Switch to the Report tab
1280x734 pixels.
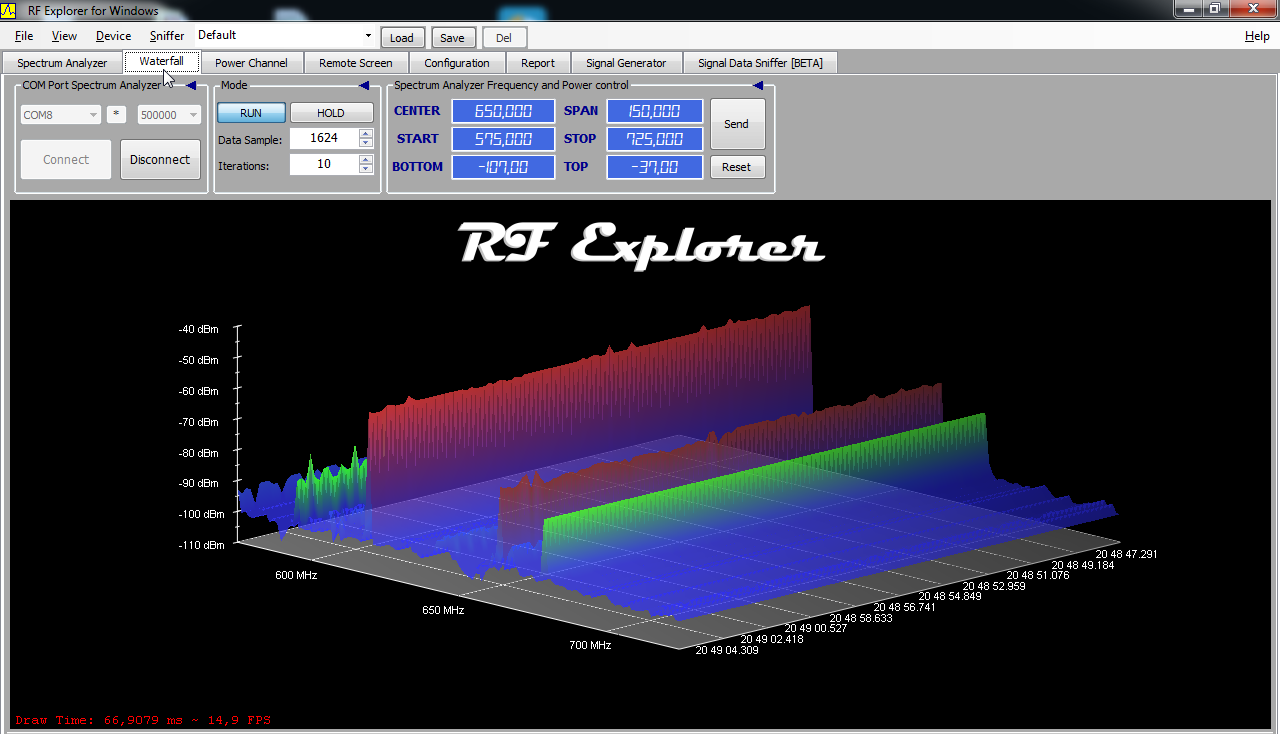[538, 63]
